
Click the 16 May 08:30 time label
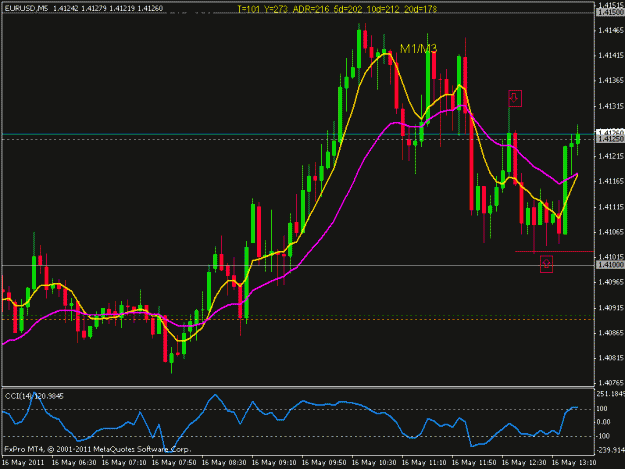point(224,463)
